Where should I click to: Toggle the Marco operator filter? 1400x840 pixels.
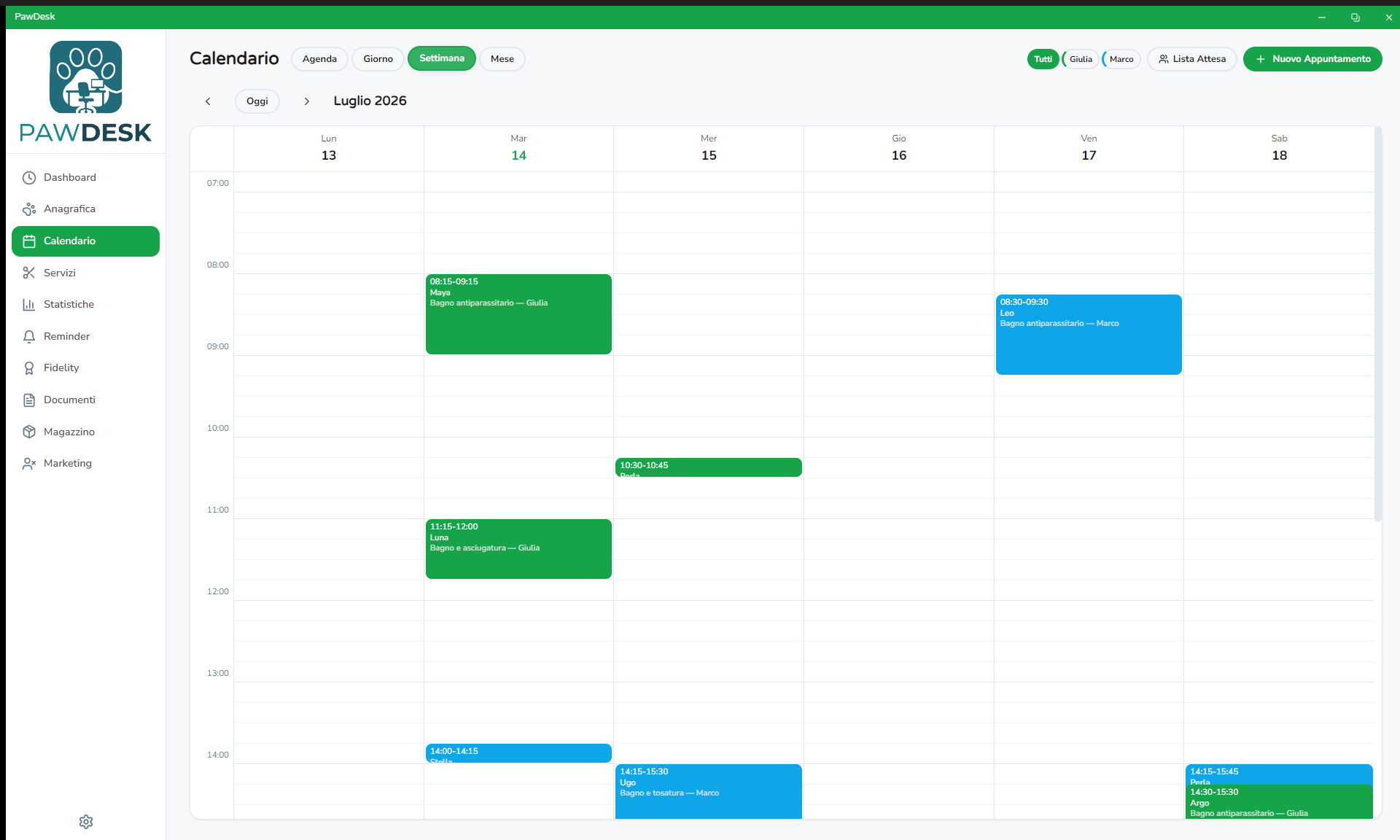coord(1121,59)
